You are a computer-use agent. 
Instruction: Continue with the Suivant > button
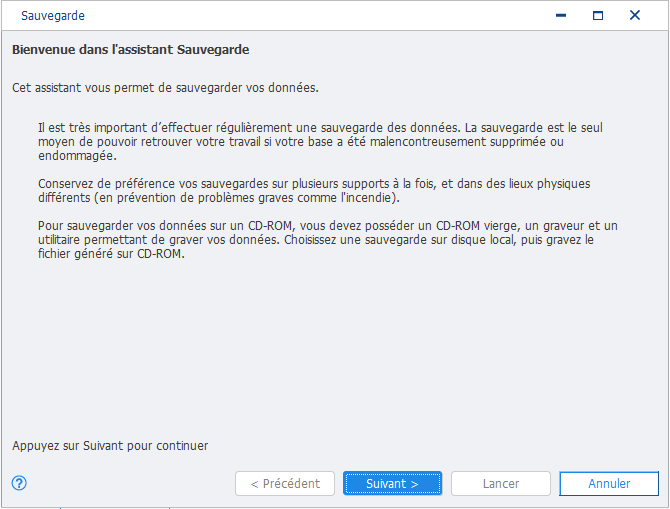coord(392,483)
